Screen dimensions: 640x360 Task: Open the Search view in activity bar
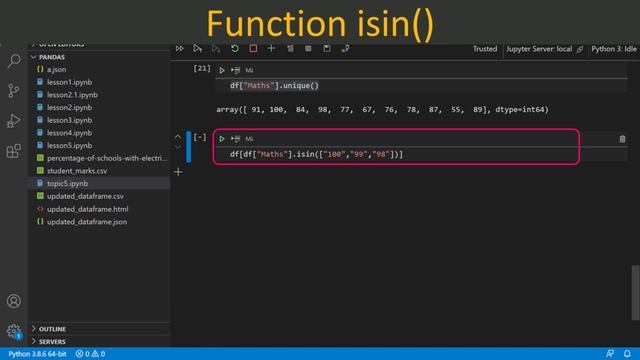14,61
